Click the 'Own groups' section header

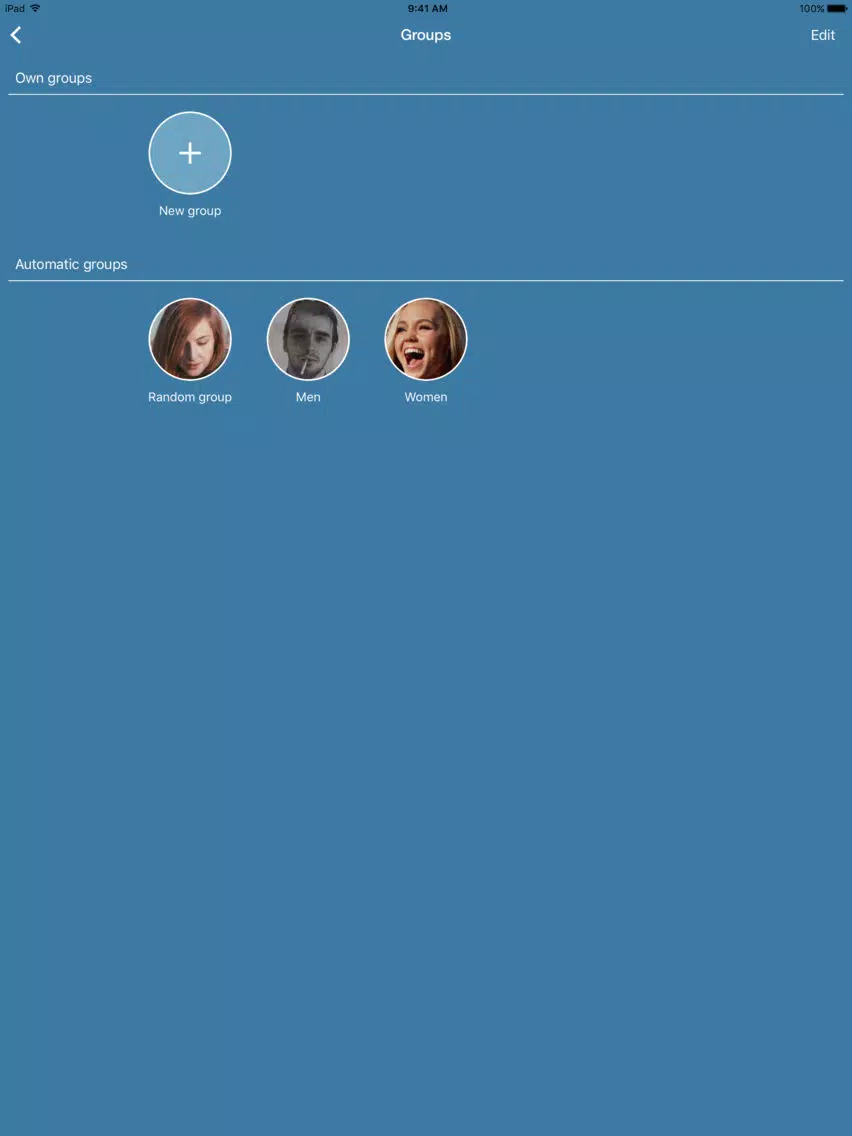54,78
